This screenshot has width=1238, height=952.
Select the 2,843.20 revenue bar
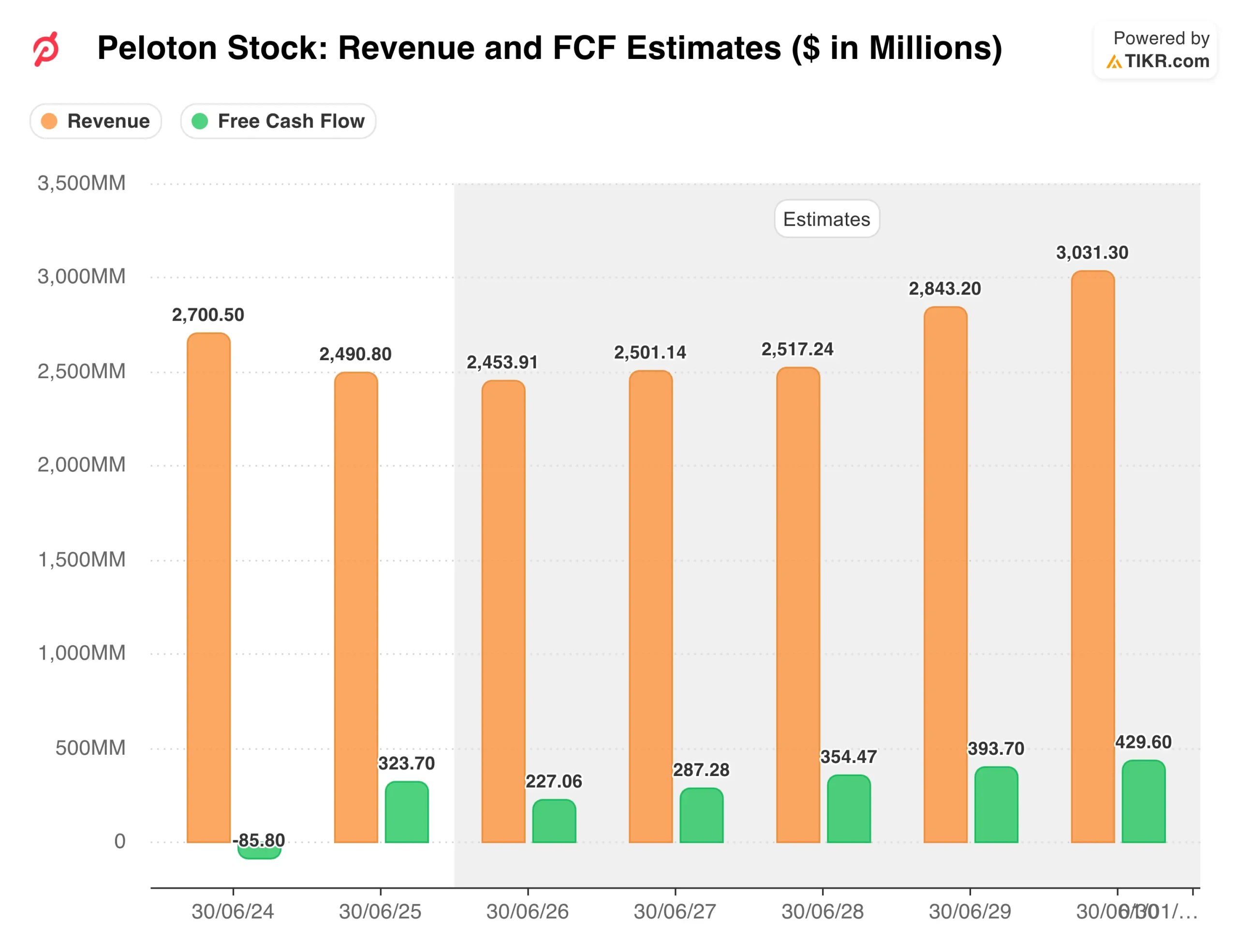(945, 573)
